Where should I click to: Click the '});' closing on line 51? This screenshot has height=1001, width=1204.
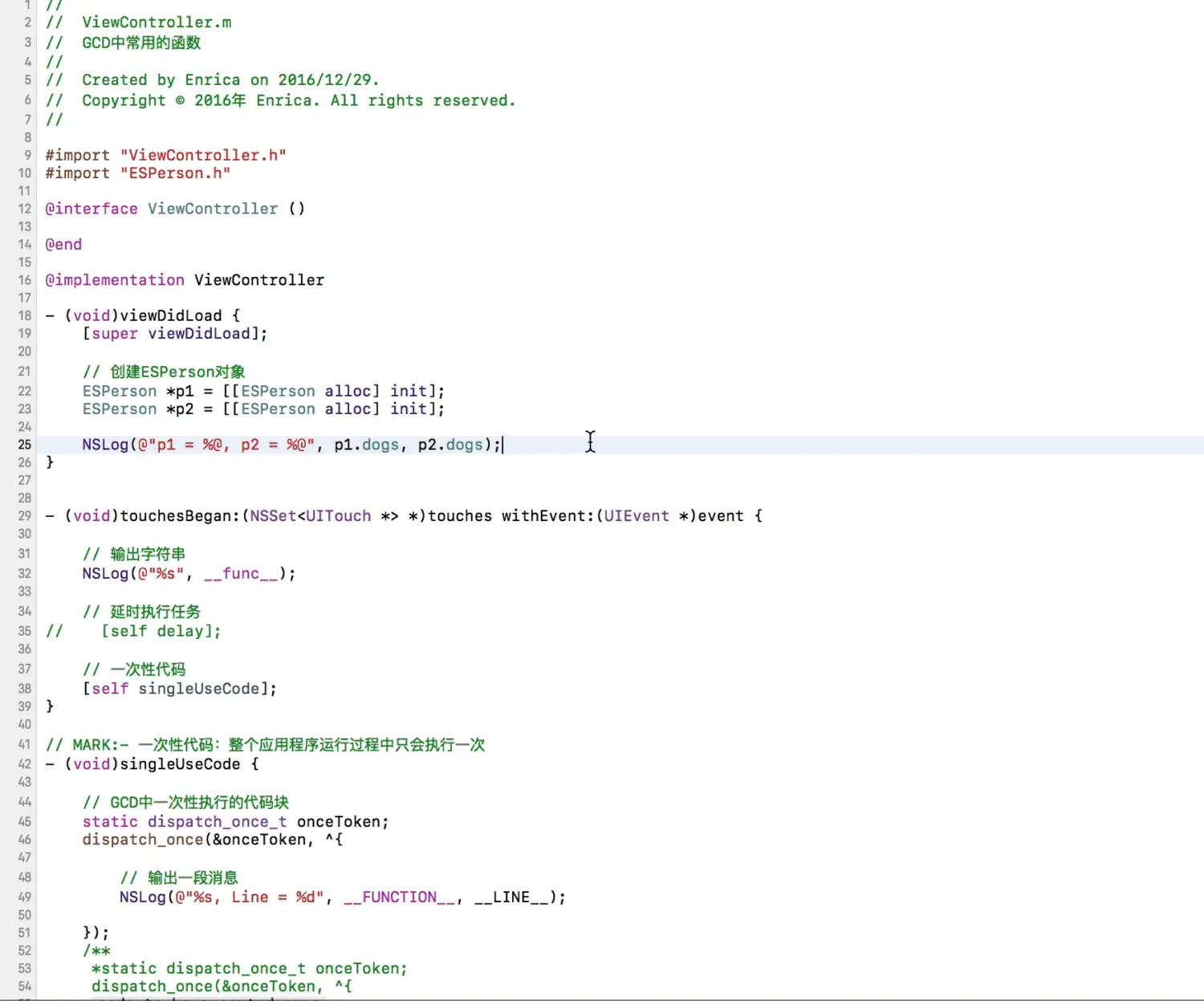(96, 933)
